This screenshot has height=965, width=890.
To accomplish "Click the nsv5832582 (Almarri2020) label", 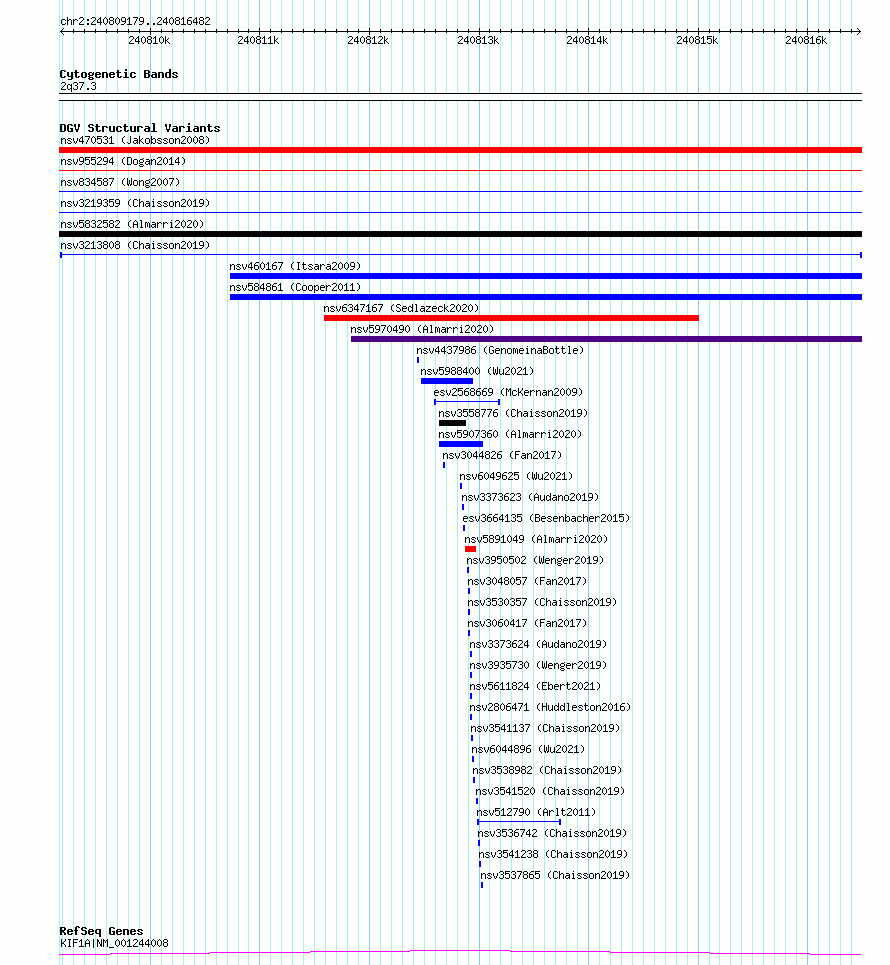I will [132, 224].
